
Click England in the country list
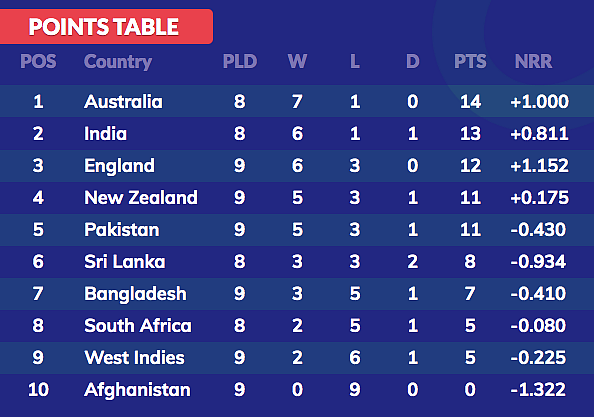click(119, 166)
